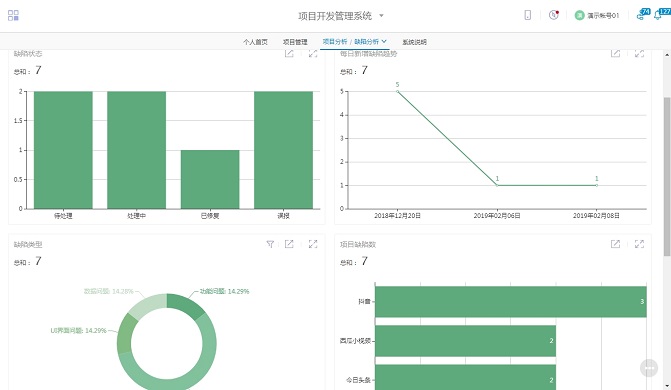671x390 pixels.
Task: Click the 缺陷状态 panel title
Action: (x=28, y=54)
